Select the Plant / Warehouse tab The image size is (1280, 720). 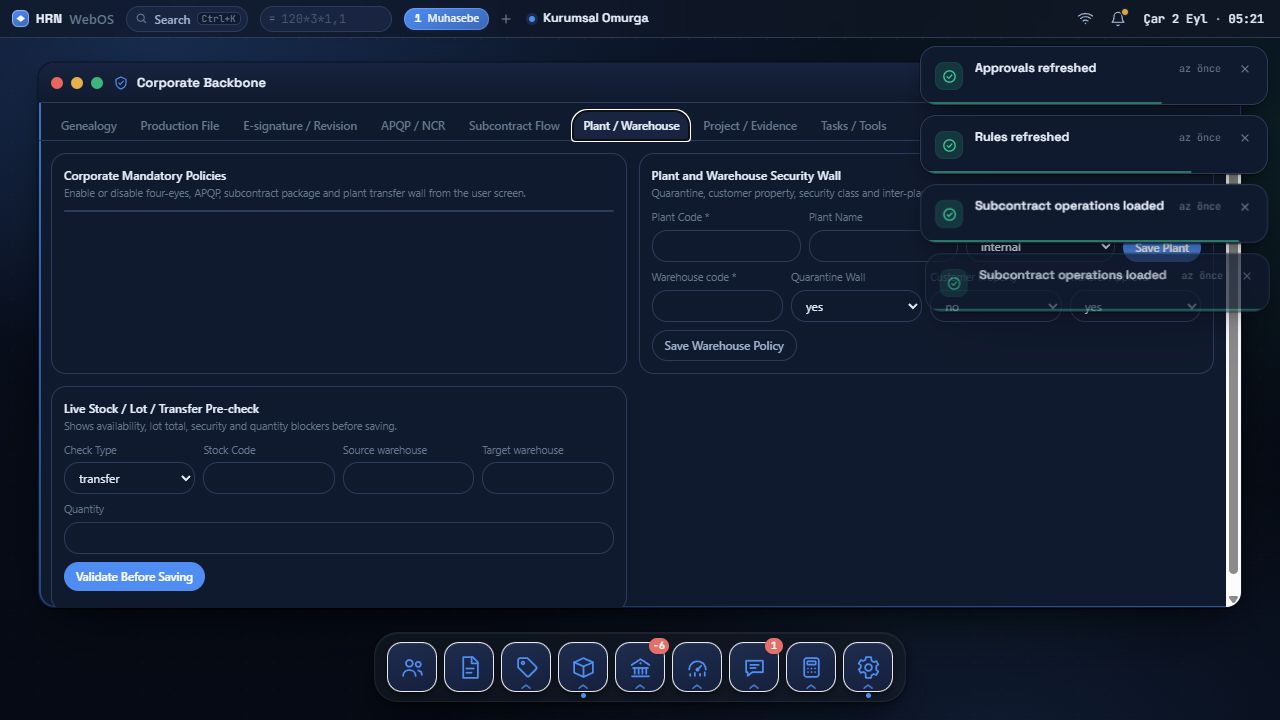coord(631,126)
